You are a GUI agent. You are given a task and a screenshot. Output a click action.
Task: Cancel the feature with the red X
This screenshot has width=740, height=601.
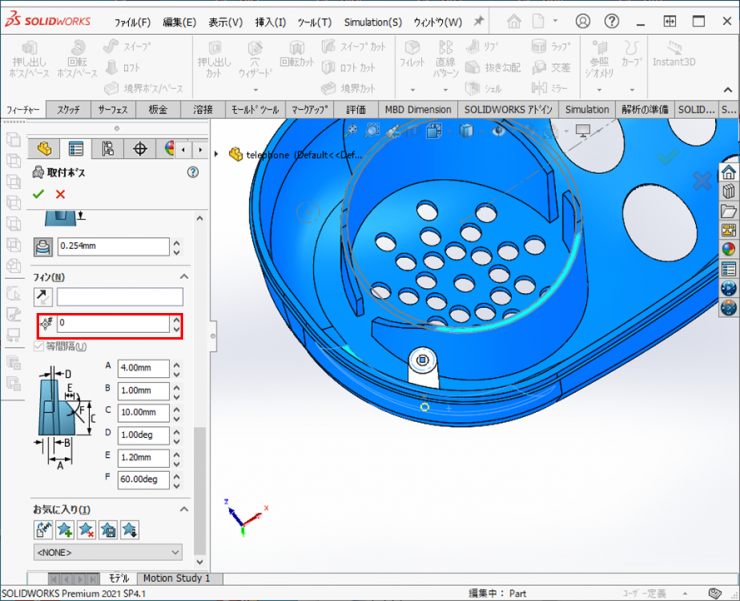tap(60, 194)
